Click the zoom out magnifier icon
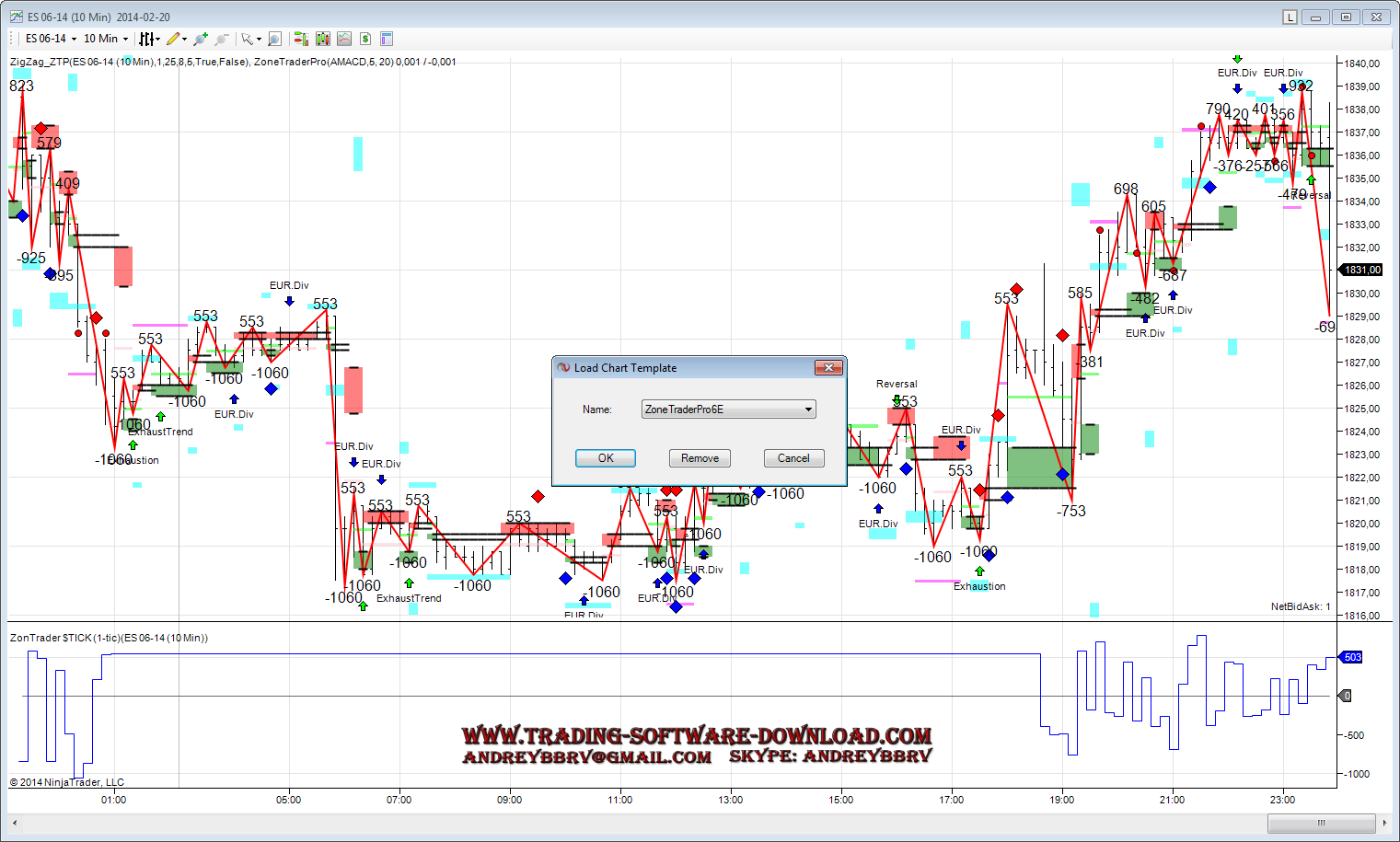 [221, 39]
